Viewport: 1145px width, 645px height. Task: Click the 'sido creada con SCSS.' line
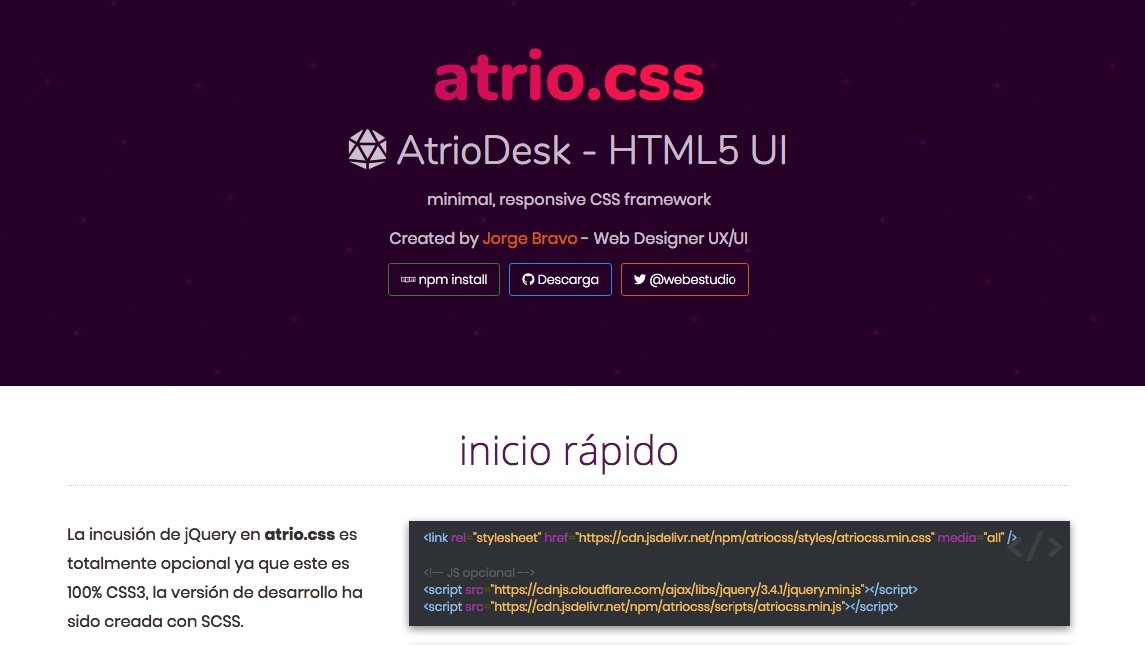[x=156, y=622]
